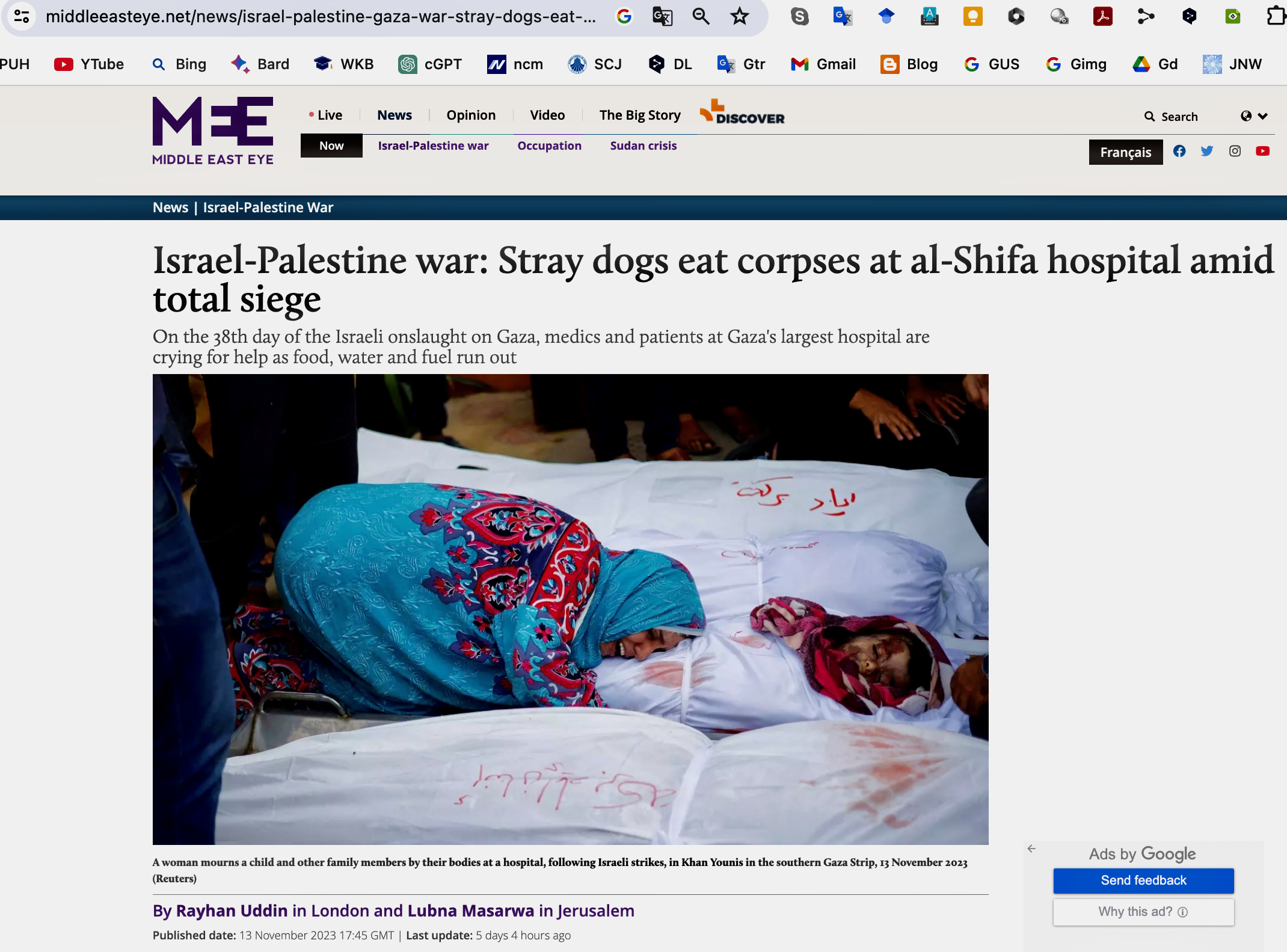Open the YTube bookmark
Viewport: 1287px width, 952px height.
tap(89, 64)
